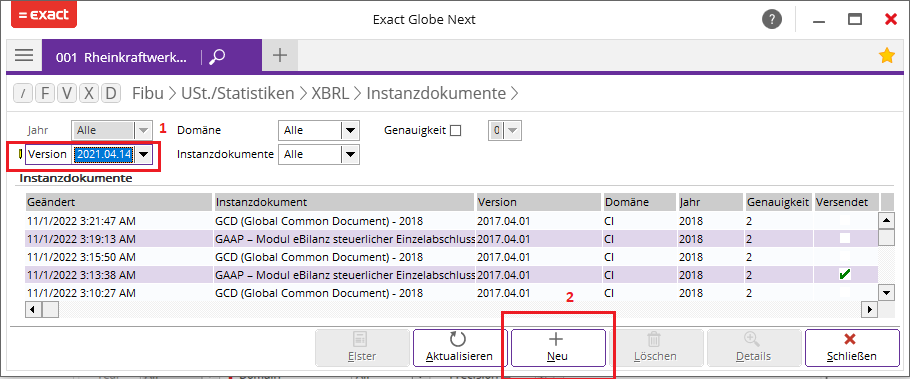Click the X shortcut key button
The image size is (910, 379).
[89, 93]
